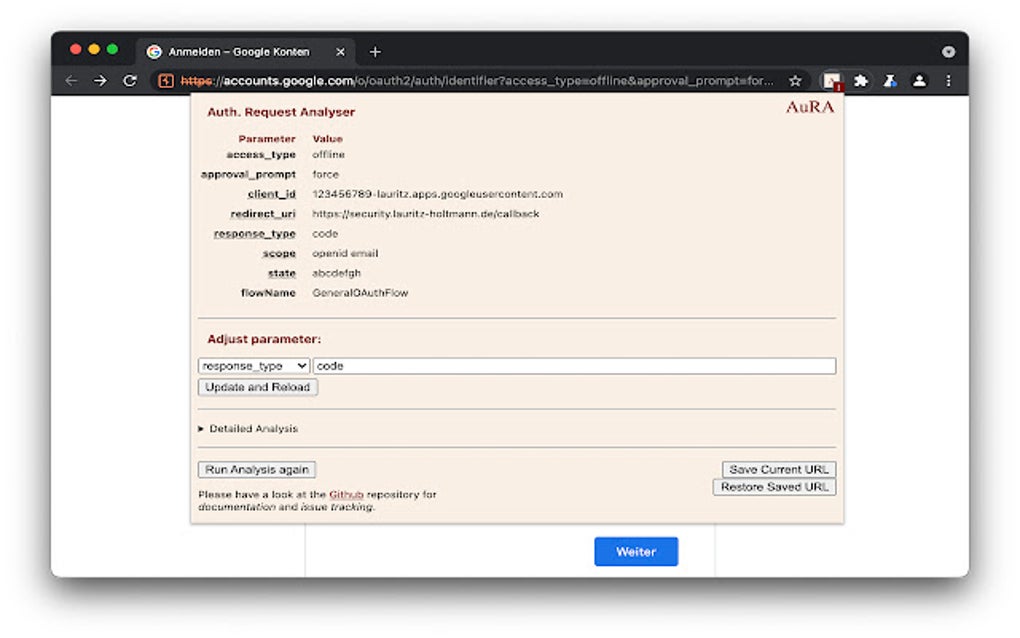The height and width of the screenshot is (638, 1020).
Task: Open the Chrome profile avatar icon
Action: point(920,80)
